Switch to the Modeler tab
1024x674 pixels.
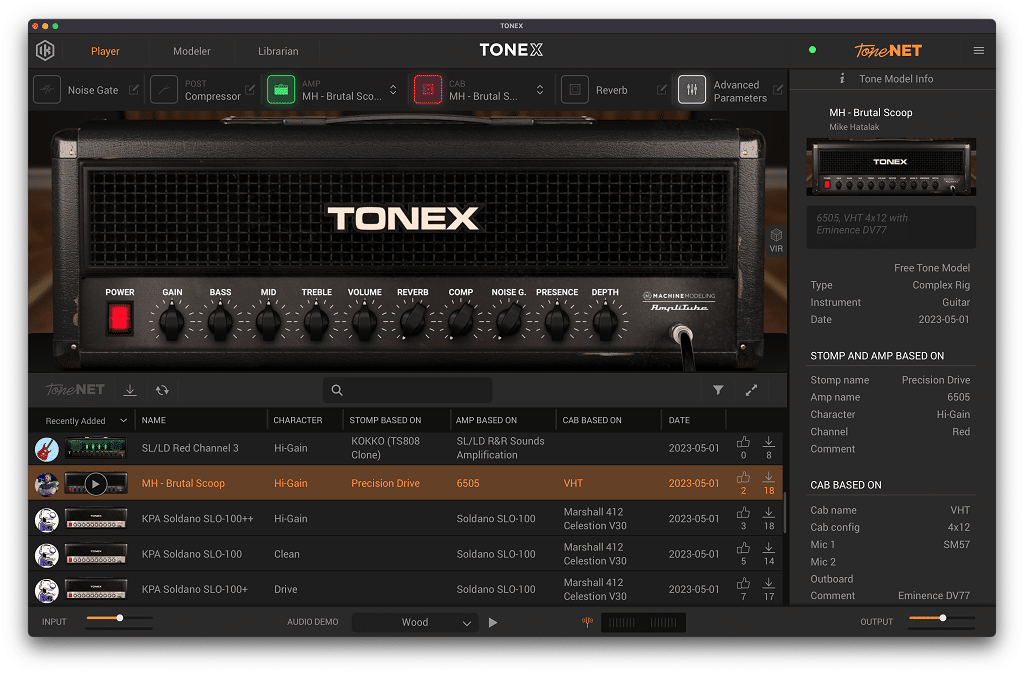click(x=191, y=51)
